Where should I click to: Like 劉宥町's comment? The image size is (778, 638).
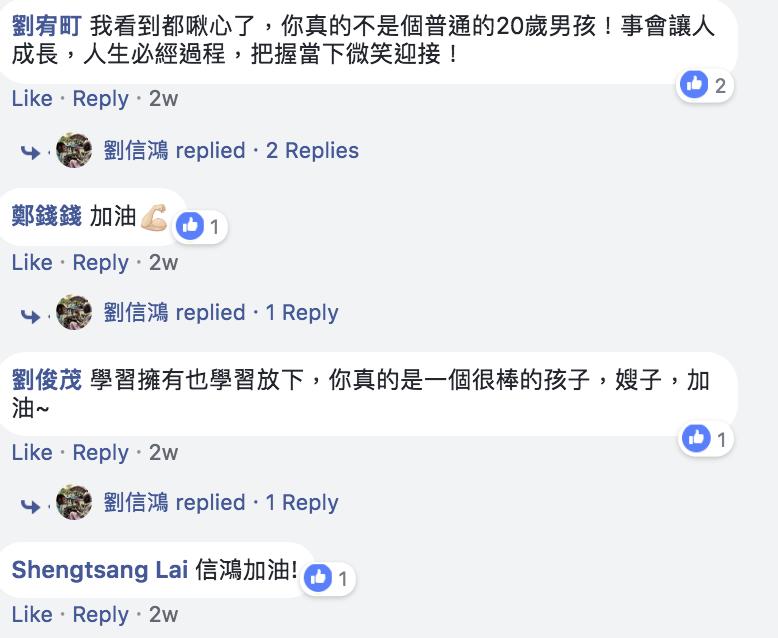tap(32, 99)
